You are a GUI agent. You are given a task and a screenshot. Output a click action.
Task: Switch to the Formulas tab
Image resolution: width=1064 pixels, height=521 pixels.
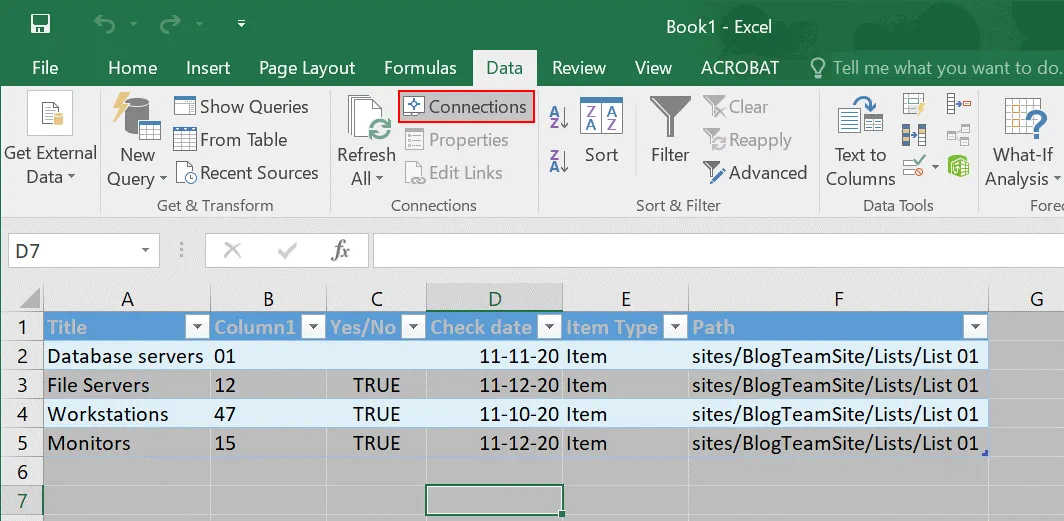pyautogui.click(x=420, y=68)
